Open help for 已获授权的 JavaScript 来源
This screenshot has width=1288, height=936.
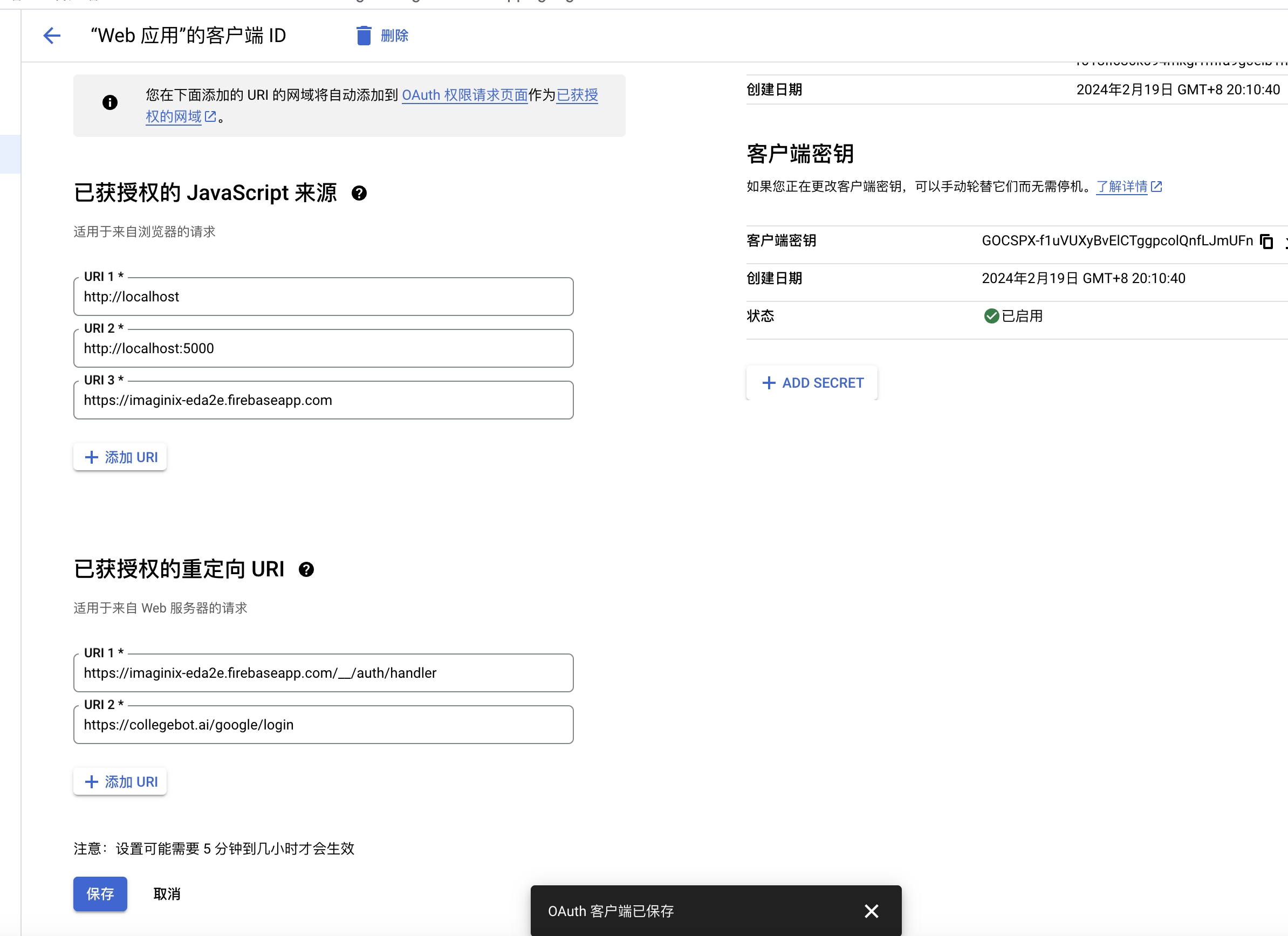360,194
